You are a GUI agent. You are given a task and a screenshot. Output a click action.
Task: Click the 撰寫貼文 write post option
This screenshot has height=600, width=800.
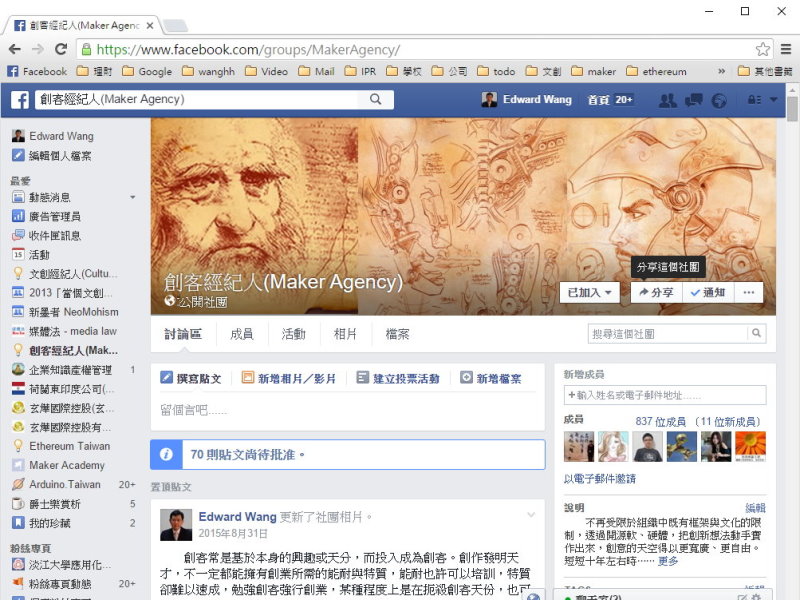pos(191,378)
